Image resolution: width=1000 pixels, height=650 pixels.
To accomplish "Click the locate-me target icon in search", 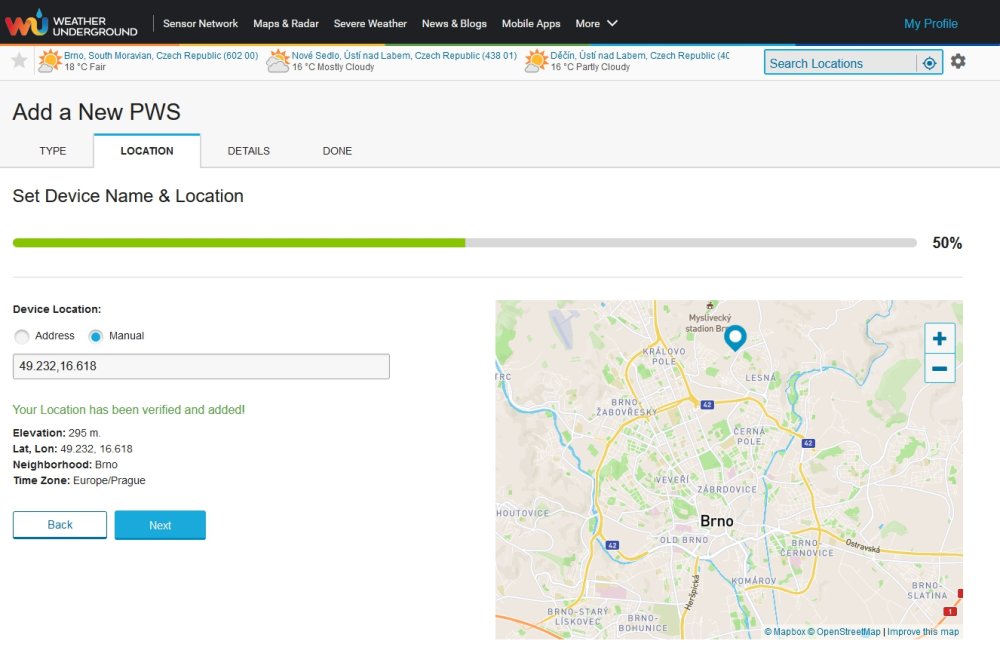I will pos(929,63).
